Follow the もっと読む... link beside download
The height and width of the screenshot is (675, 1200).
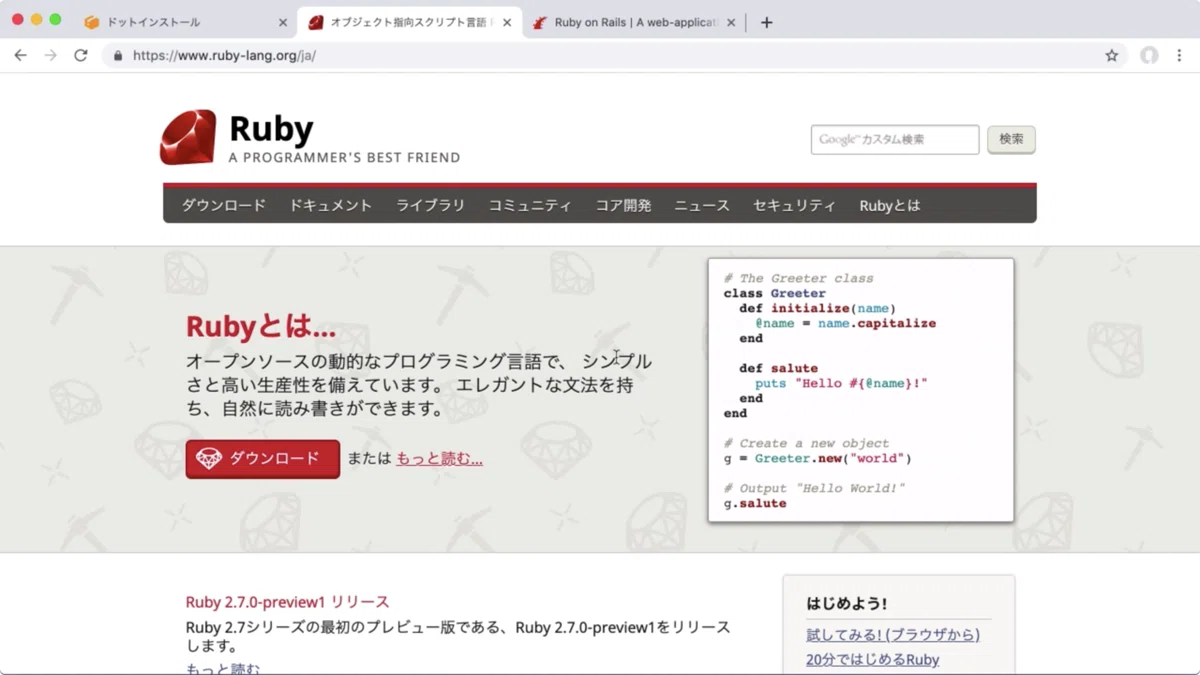[x=439, y=459]
